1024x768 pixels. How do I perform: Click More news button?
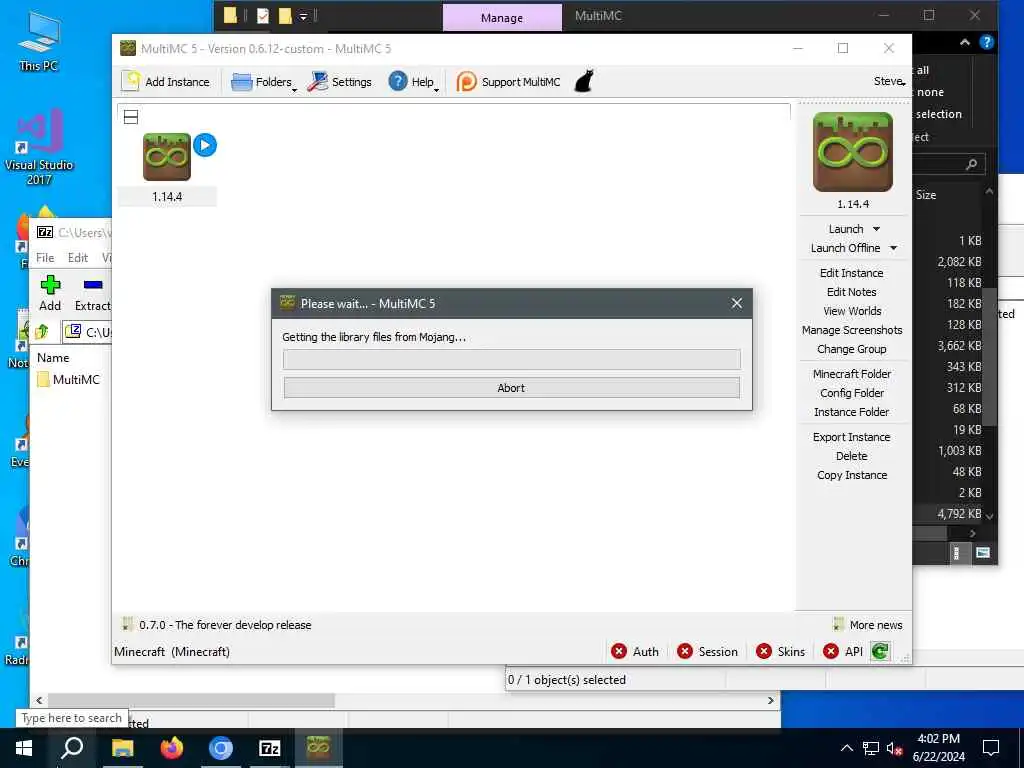pyautogui.click(x=869, y=625)
